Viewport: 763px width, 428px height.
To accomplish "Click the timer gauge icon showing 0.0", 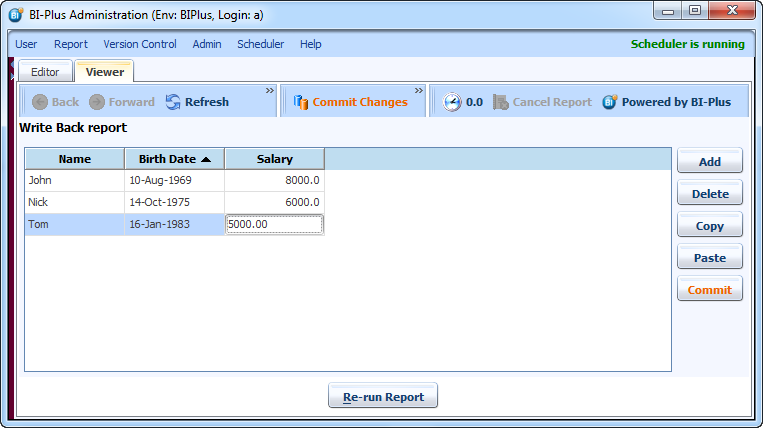I will (x=452, y=102).
